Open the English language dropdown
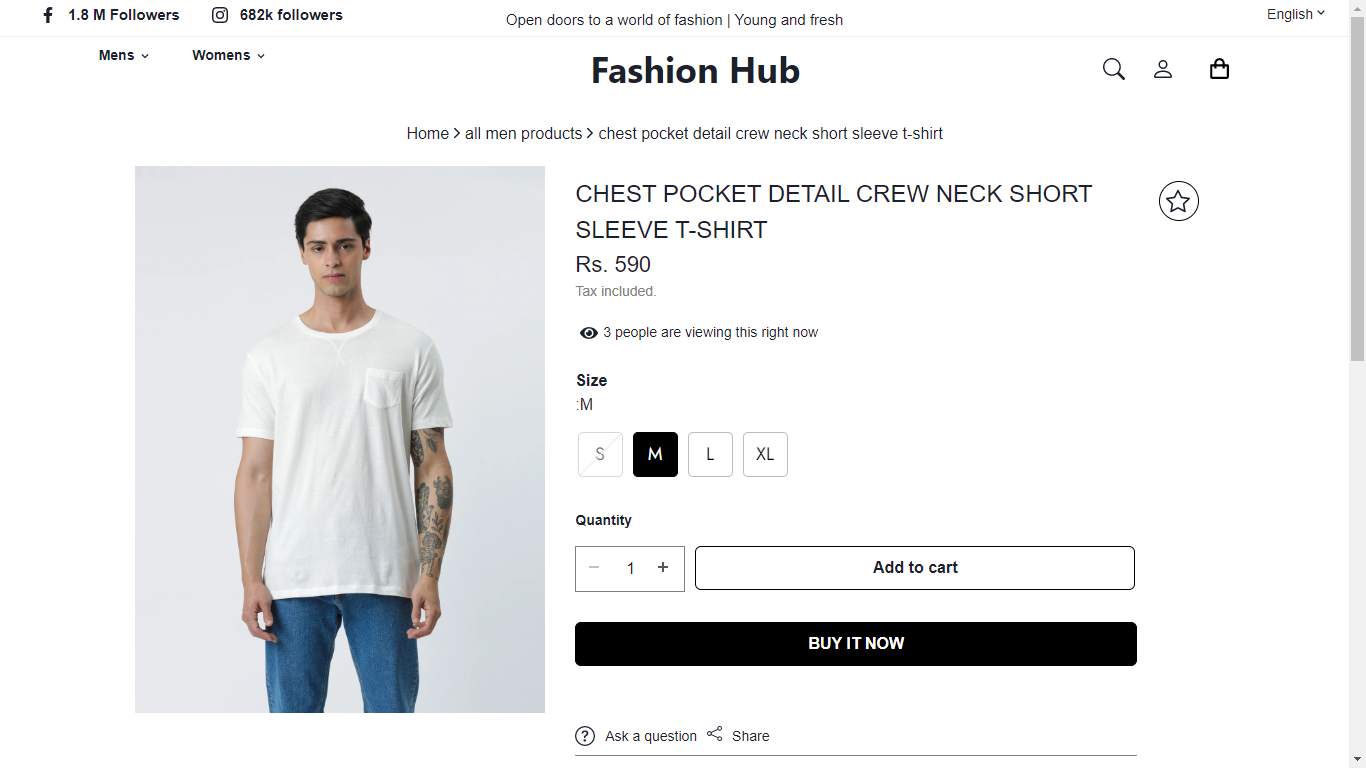The image size is (1366, 768). 1293,14
